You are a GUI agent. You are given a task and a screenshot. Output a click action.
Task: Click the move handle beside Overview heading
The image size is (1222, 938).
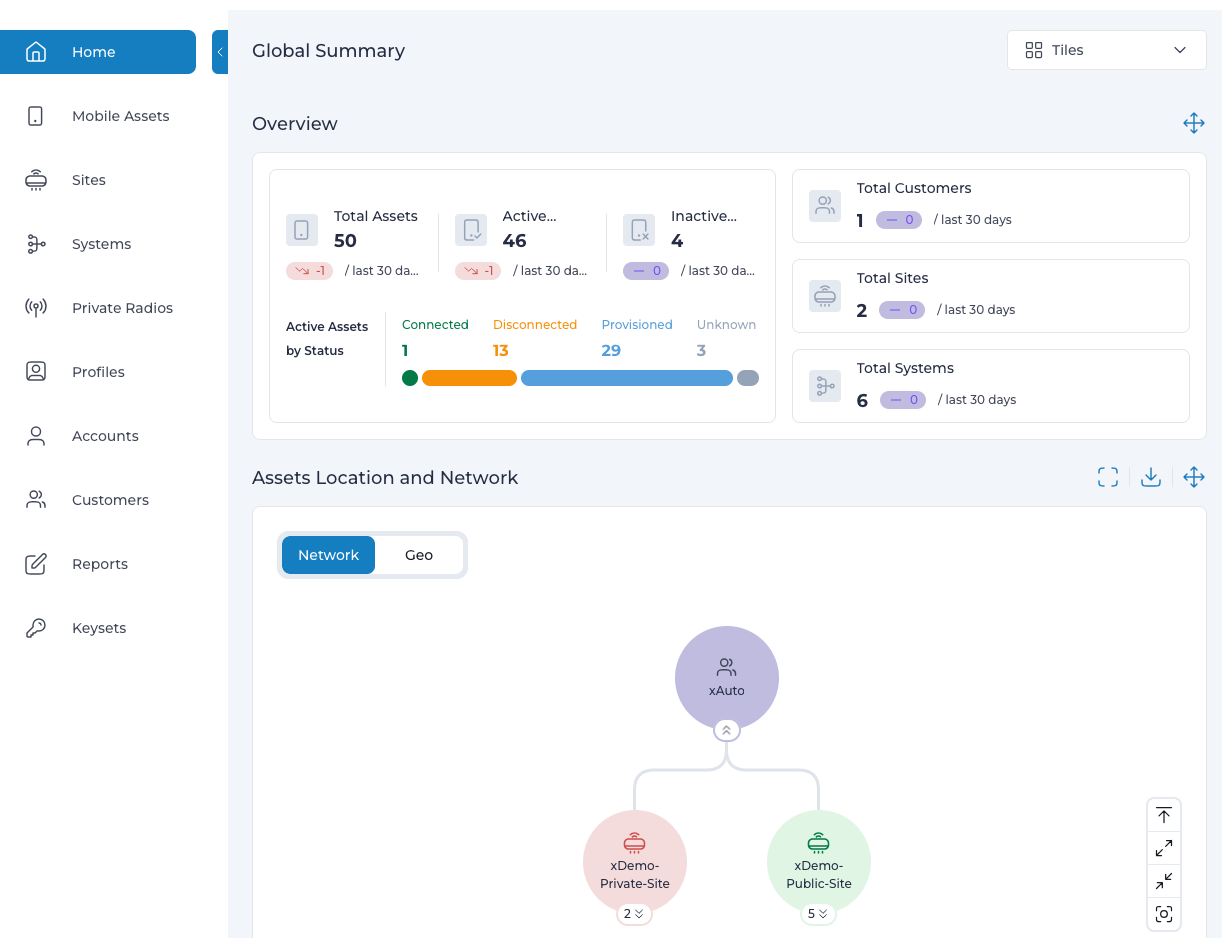click(x=1194, y=123)
